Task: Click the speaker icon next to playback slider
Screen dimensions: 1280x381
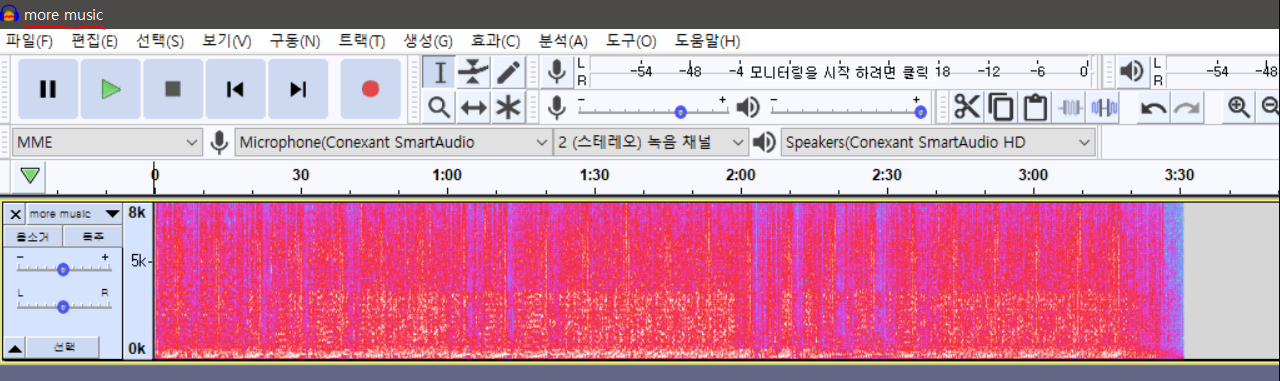Action: tap(748, 106)
